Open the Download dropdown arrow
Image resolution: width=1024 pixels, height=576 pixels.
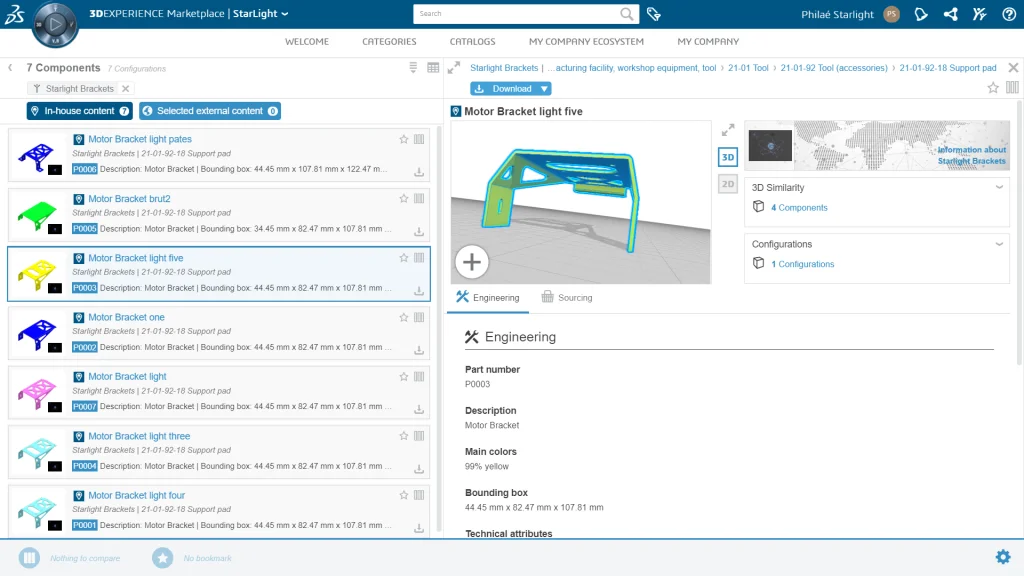pyautogui.click(x=545, y=89)
